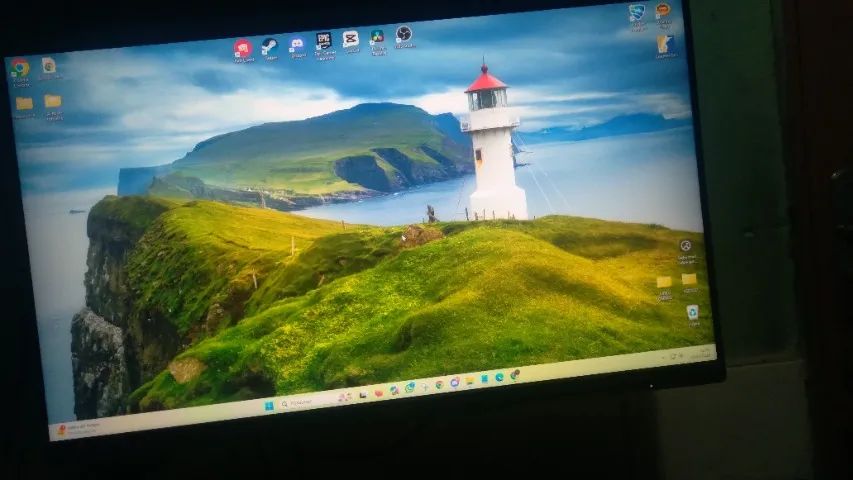853x480 pixels.
Task: Launch Microsoft Edge from the taskbar
Action: coord(499,377)
